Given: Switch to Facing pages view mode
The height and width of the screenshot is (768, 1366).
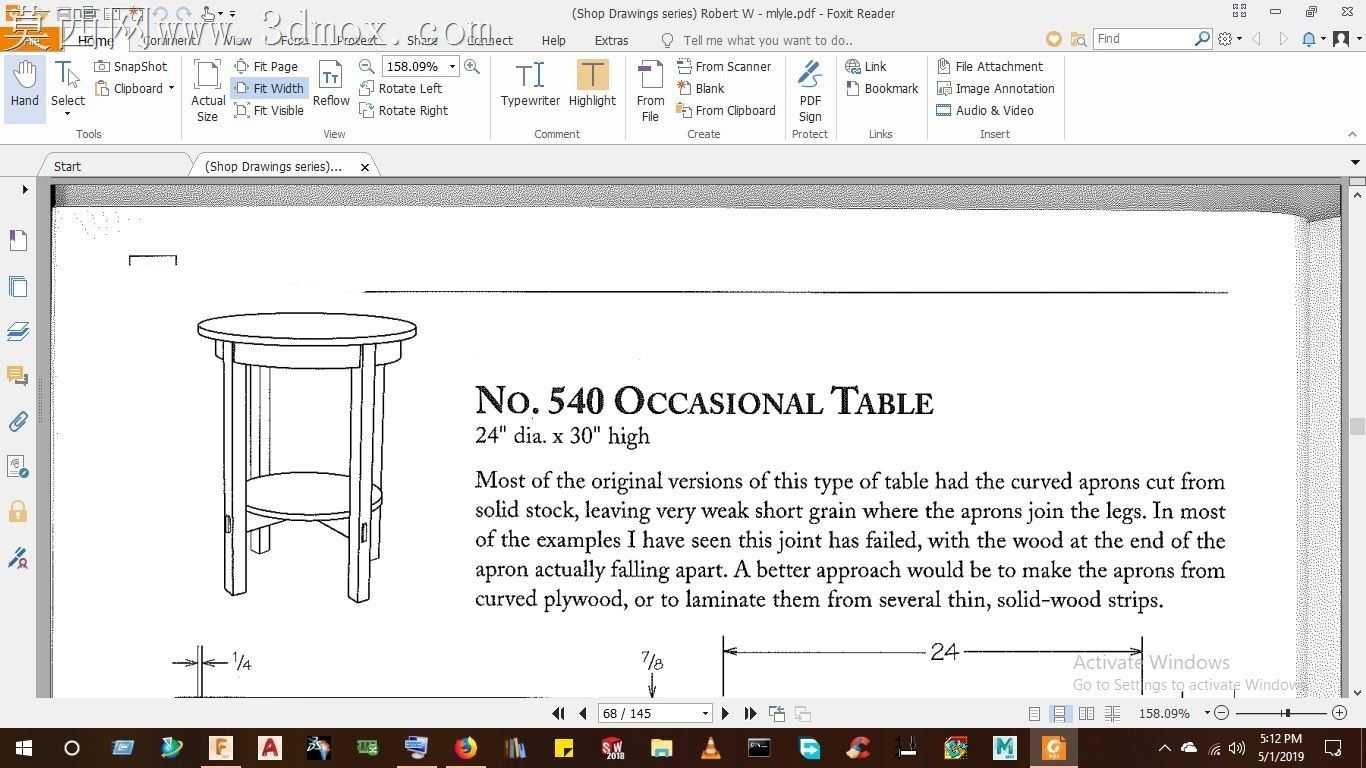Looking at the screenshot, I should tap(1086, 713).
